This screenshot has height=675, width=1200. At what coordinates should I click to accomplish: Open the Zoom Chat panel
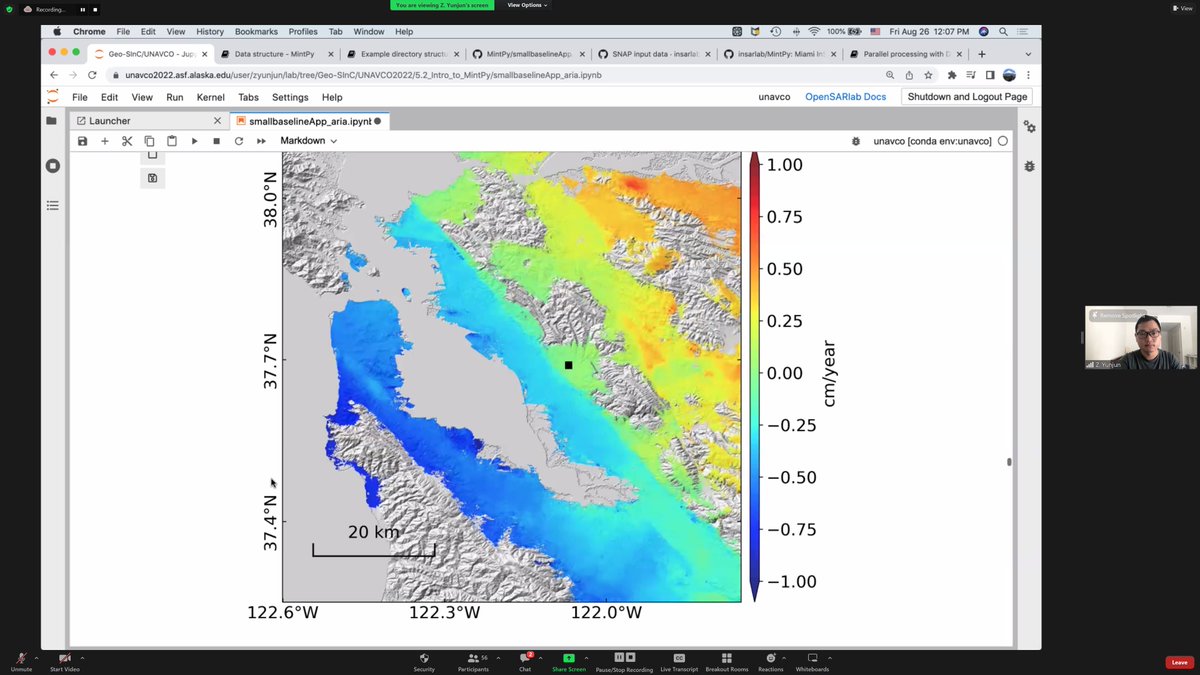524,661
